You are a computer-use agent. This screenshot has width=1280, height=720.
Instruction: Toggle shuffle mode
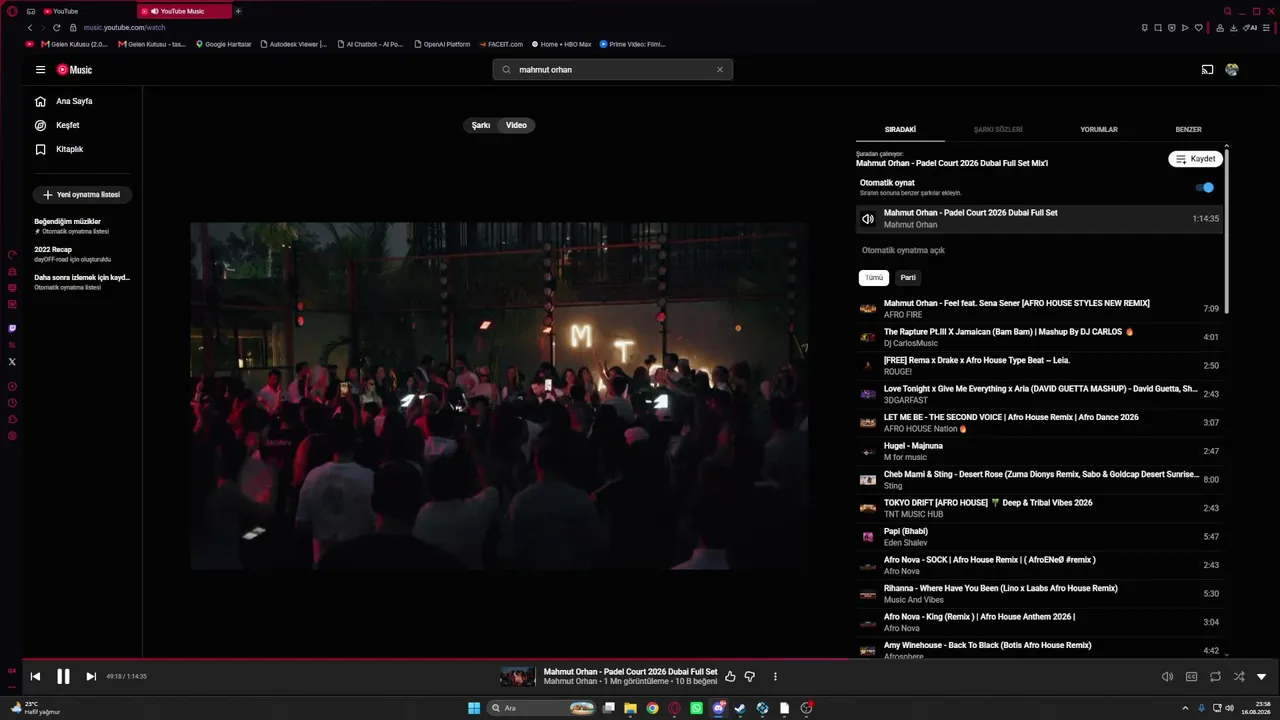(x=1239, y=677)
